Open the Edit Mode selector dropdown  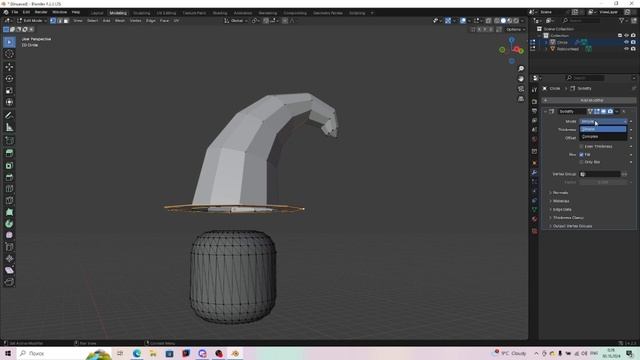coord(32,20)
